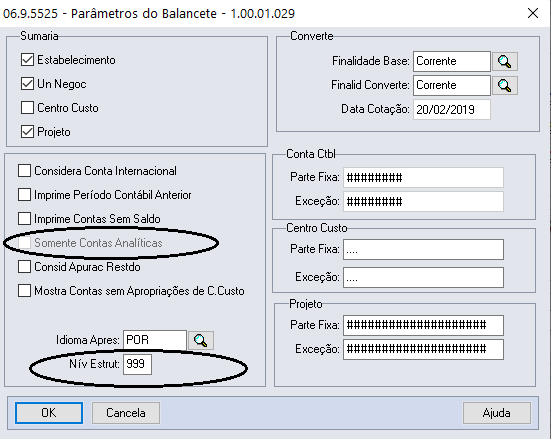
Task: Focus the Data Cotação date field
Action: 452,109
